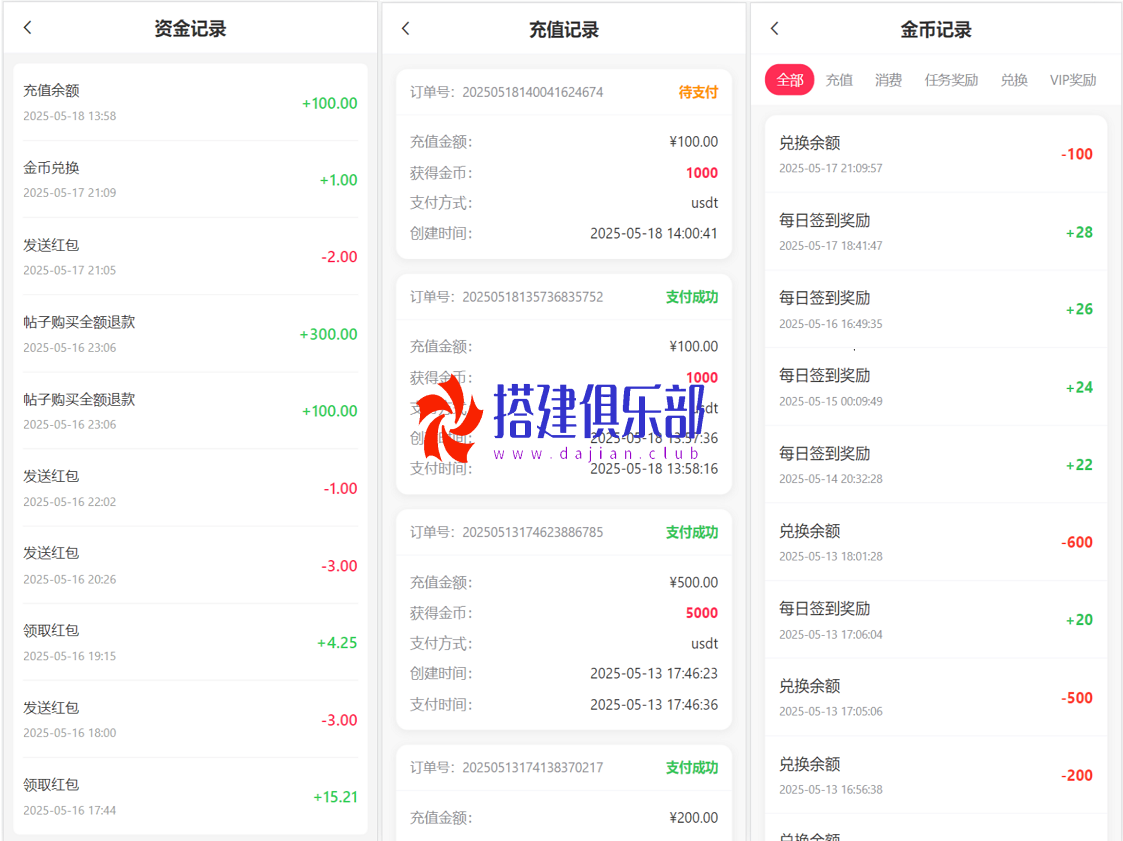Click creation time 2025-05-18 14:00:41
Image resolution: width=1123 pixels, height=841 pixels.
653,234
